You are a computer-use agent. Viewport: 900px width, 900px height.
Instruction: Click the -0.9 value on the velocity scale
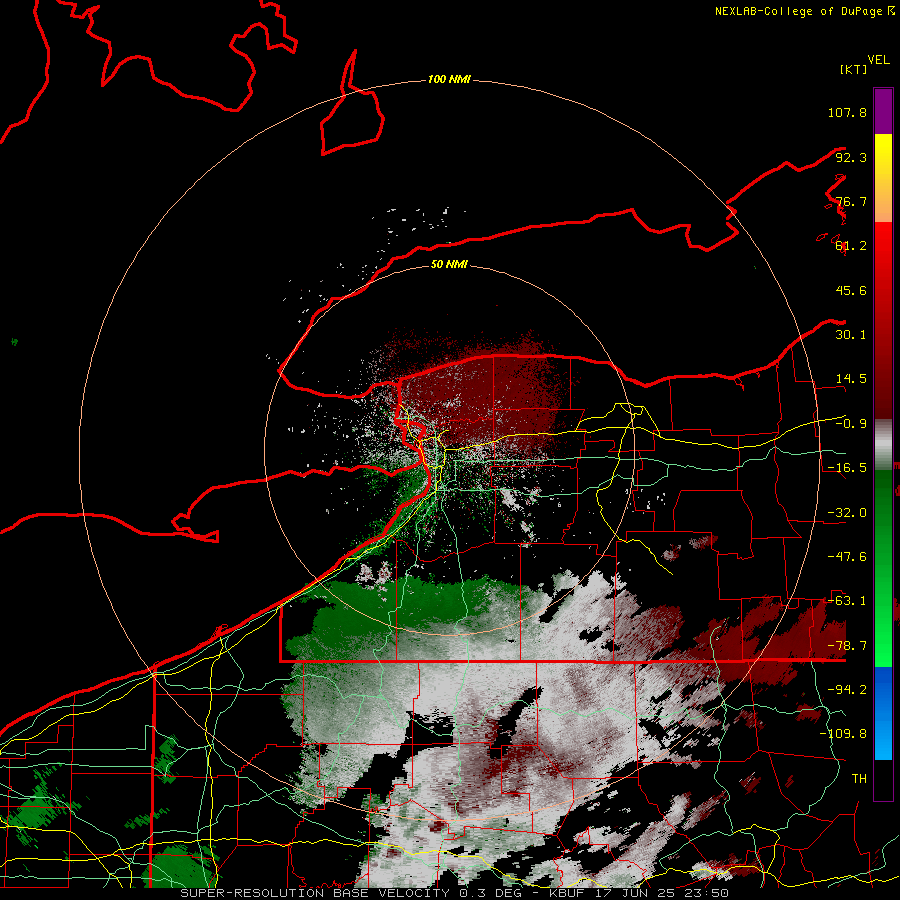click(x=851, y=424)
